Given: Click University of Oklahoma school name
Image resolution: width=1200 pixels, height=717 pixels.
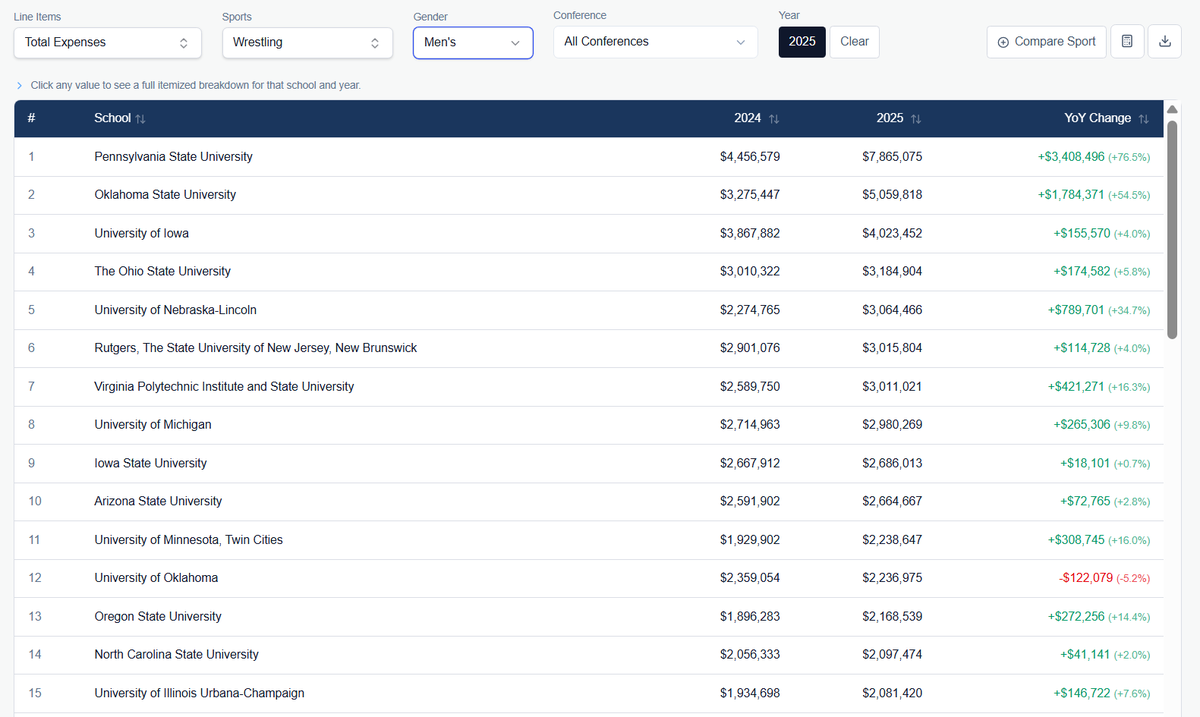Looking at the screenshot, I should coord(156,577).
